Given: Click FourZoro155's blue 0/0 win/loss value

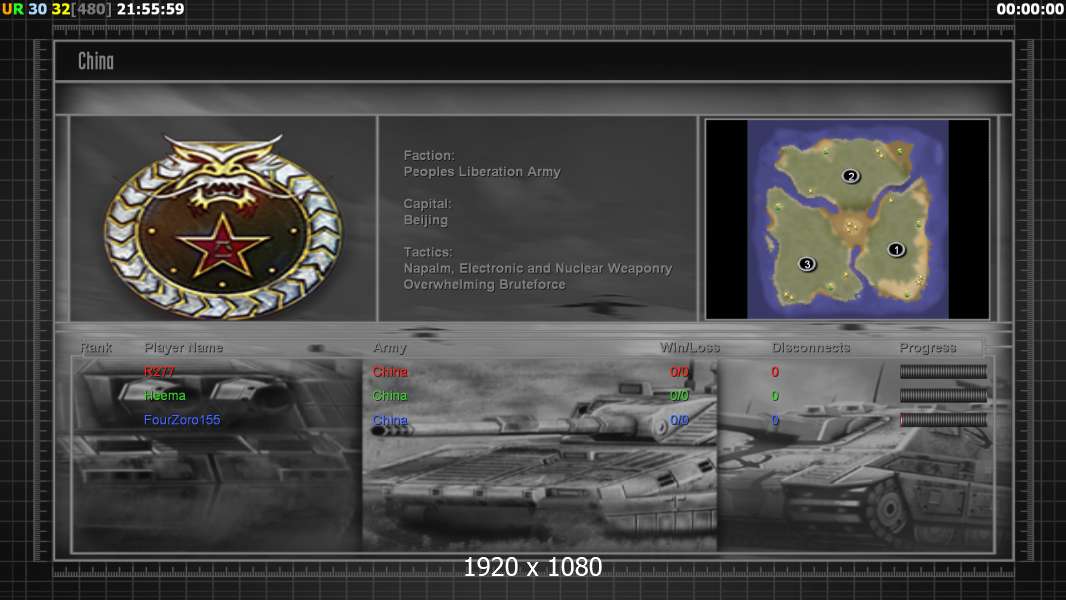Looking at the screenshot, I should coord(679,420).
